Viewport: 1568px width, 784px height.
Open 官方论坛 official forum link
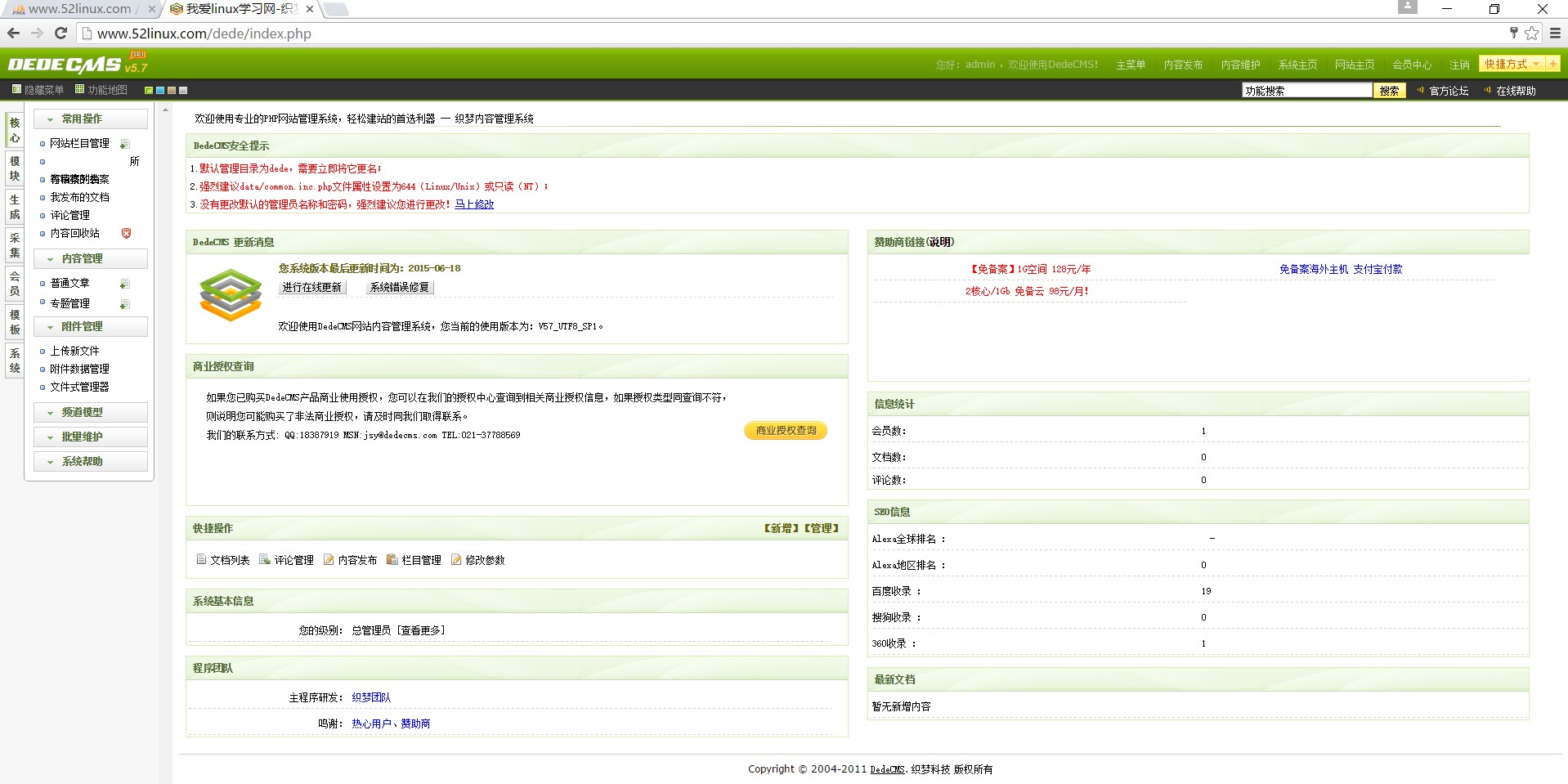pos(1449,91)
